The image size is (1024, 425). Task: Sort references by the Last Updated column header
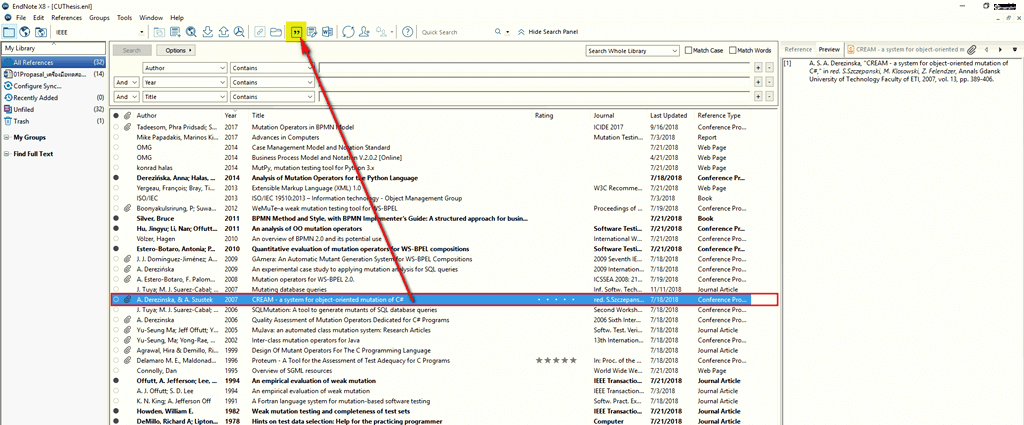(667, 116)
